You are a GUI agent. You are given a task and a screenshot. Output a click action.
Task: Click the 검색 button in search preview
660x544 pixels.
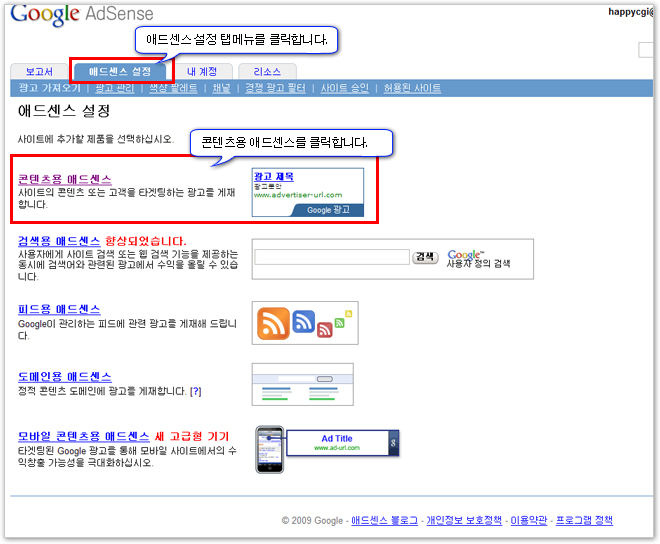[425, 257]
